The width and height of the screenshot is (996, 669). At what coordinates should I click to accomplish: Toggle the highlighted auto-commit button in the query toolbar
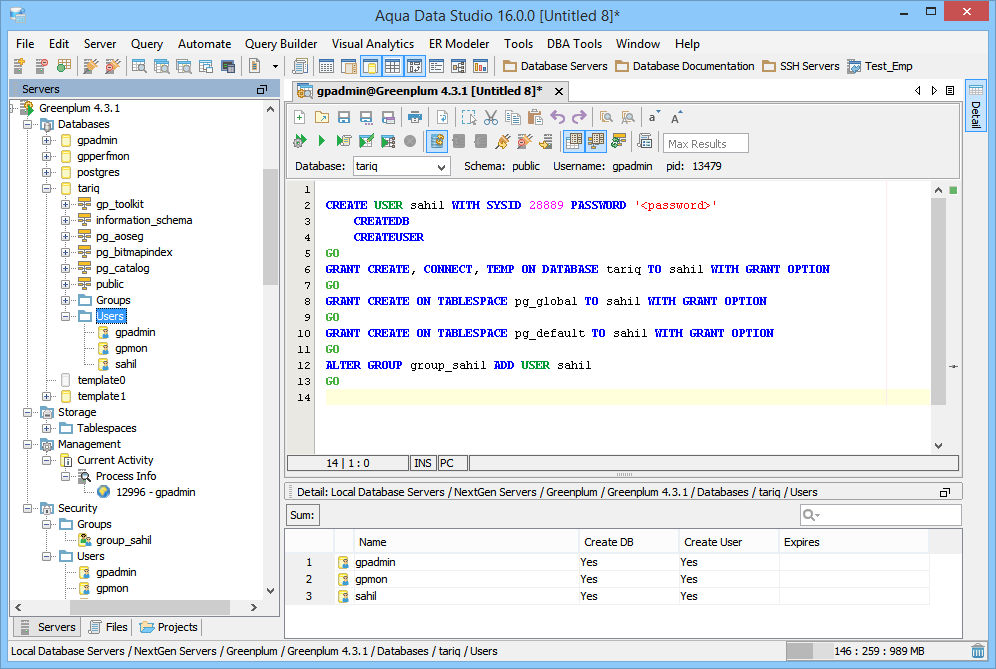(437, 142)
